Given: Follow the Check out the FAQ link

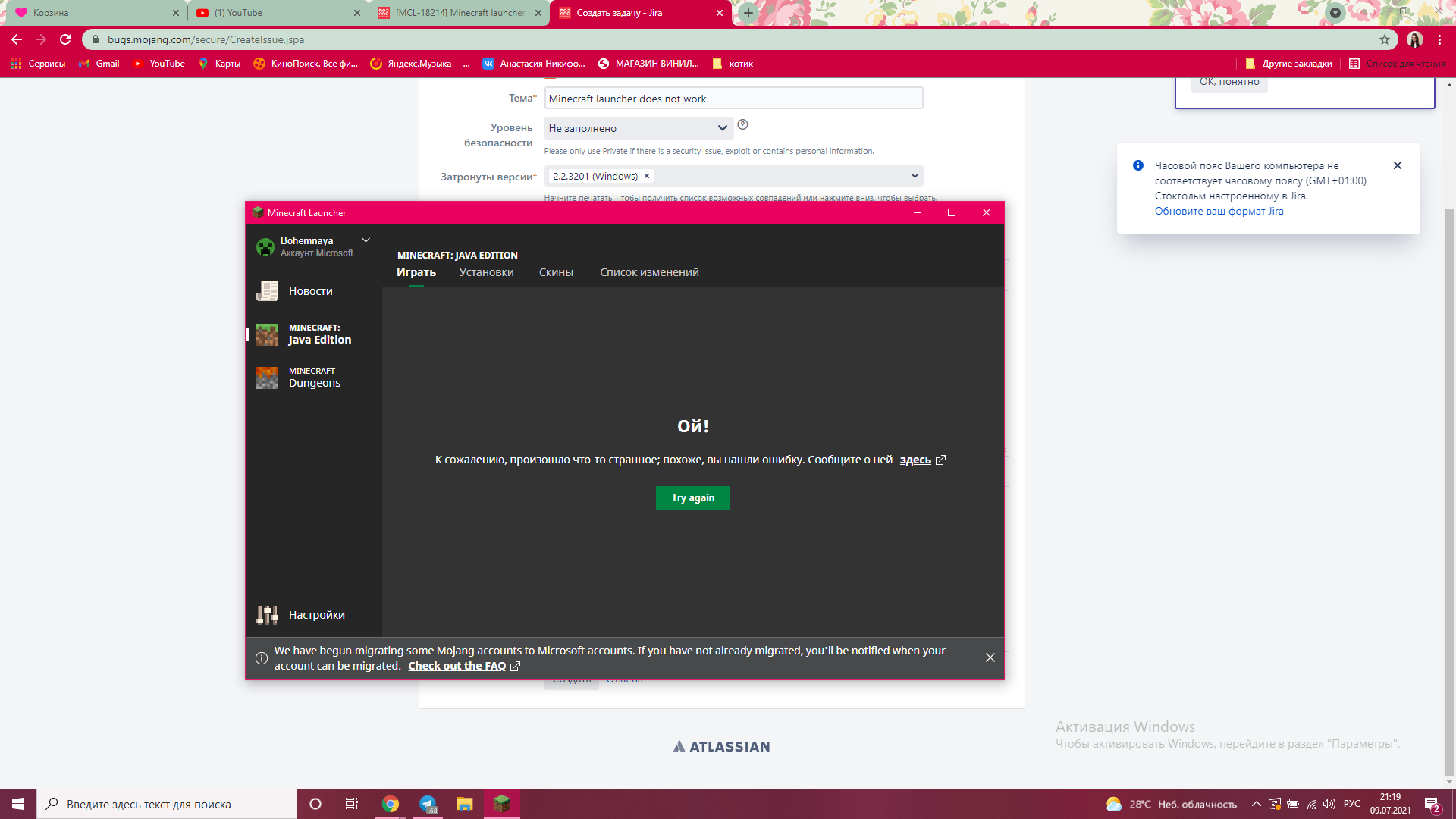Looking at the screenshot, I should pos(457,666).
